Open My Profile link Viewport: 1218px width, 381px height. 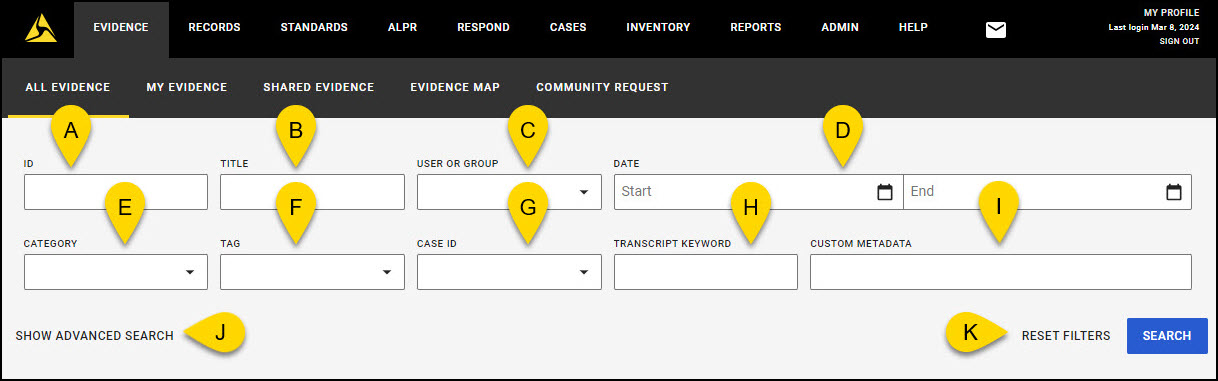point(1171,12)
